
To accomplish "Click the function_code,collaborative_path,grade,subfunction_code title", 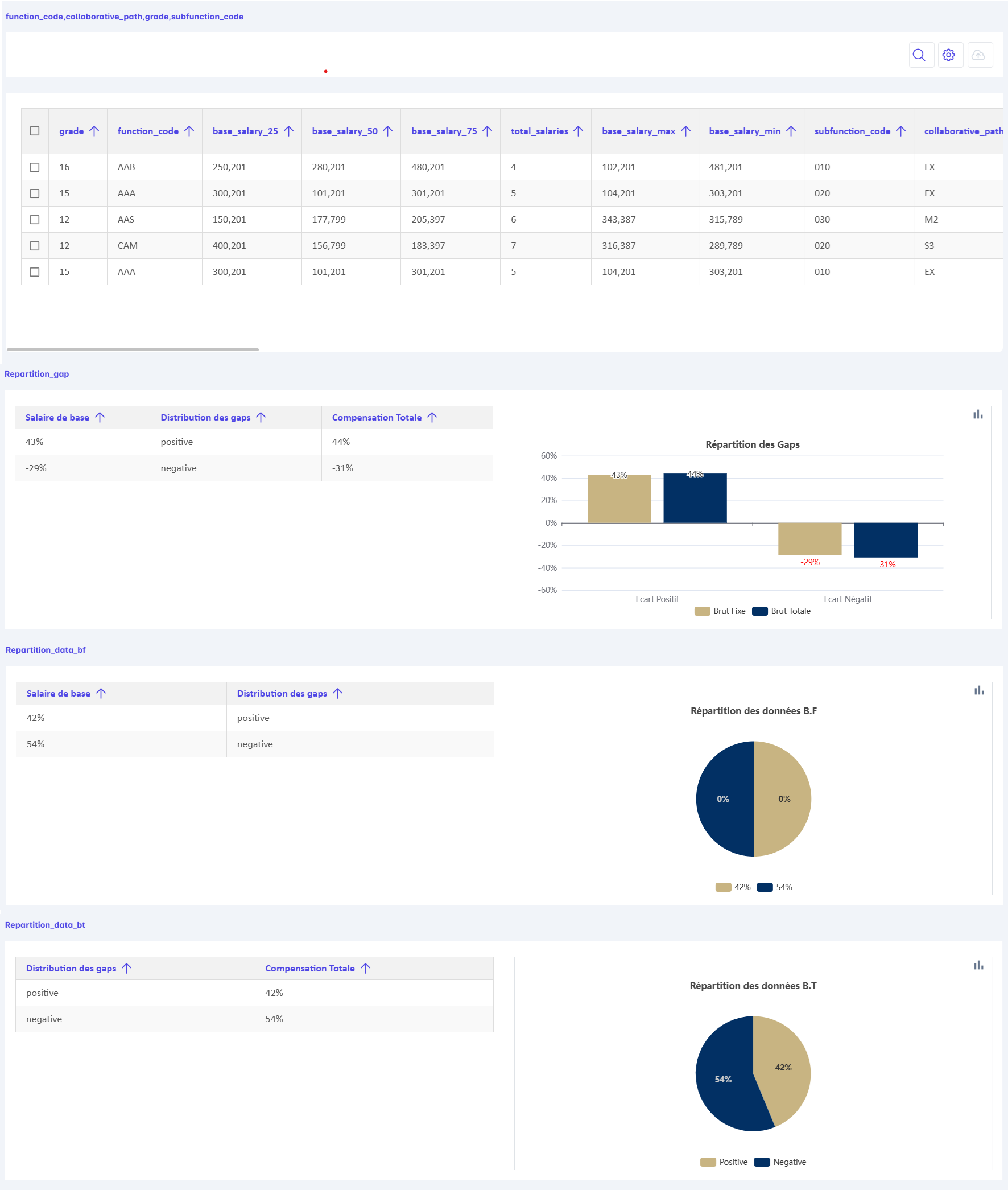I will coord(125,17).
